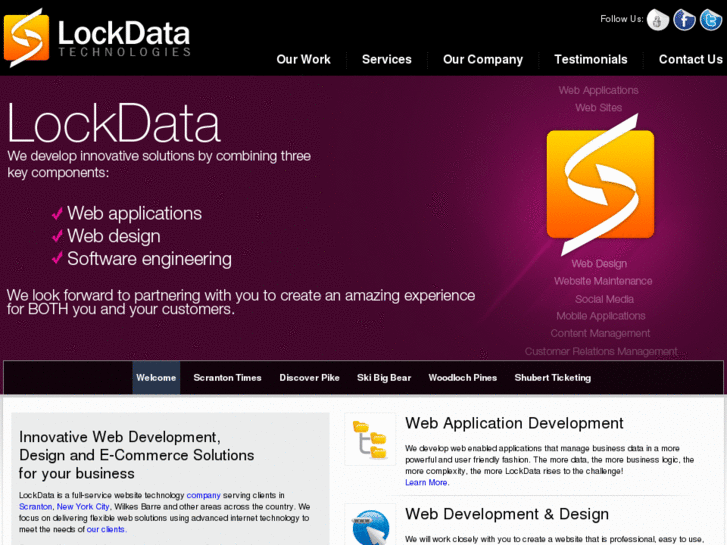Image resolution: width=727 pixels, height=545 pixels.
Task: Click the Customer Relations Management tag text
Action: (601, 352)
